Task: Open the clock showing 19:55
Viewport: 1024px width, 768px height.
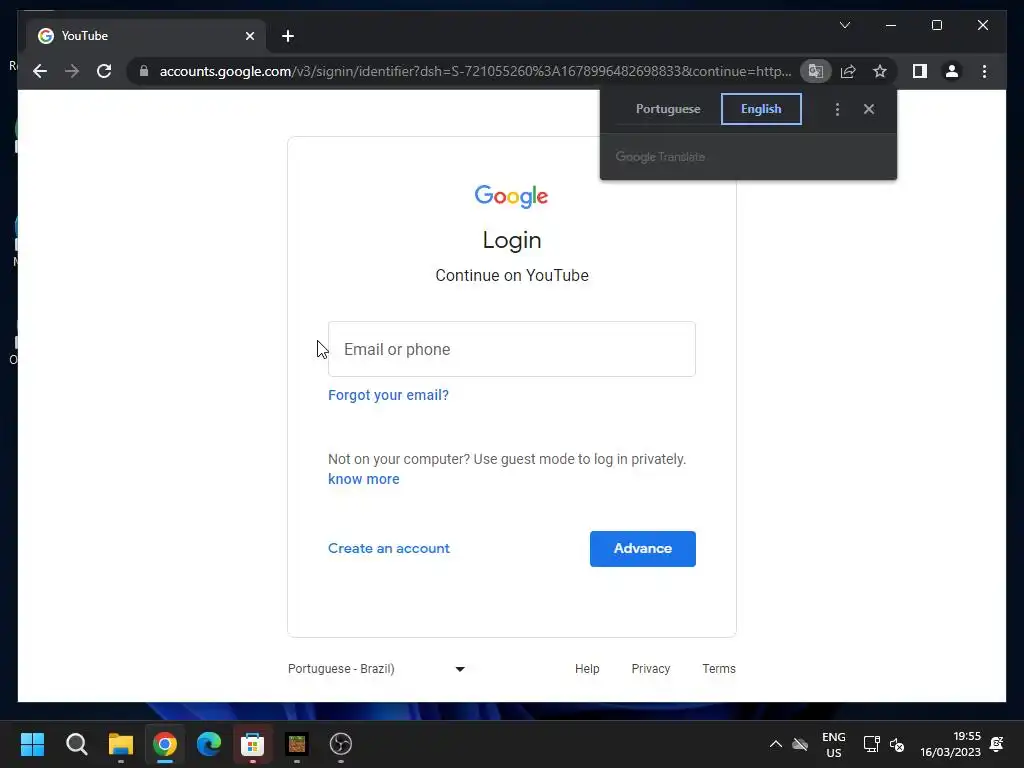Action: (950, 744)
